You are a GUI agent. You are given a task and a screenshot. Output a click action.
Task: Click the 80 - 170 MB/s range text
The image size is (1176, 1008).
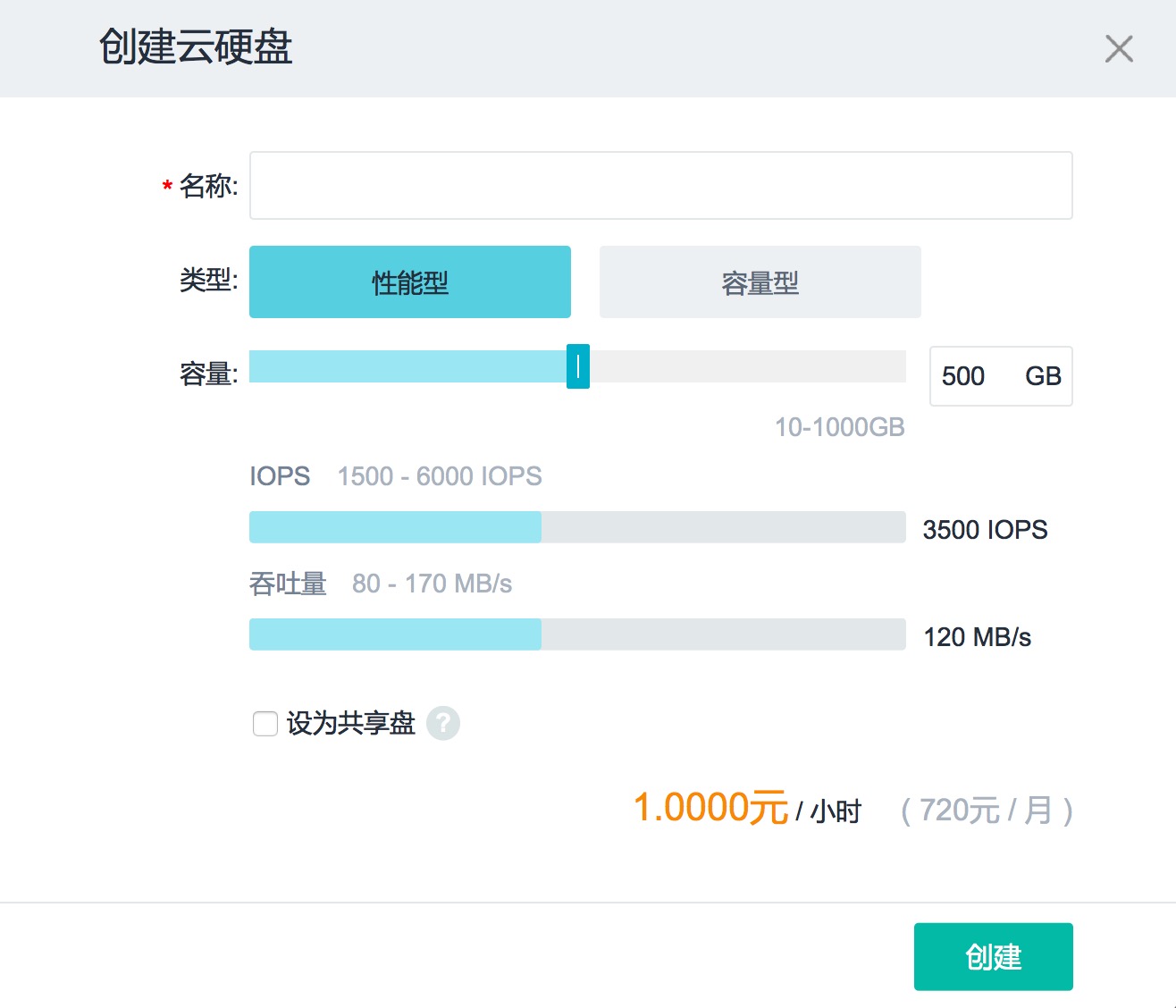click(x=433, y=584)
